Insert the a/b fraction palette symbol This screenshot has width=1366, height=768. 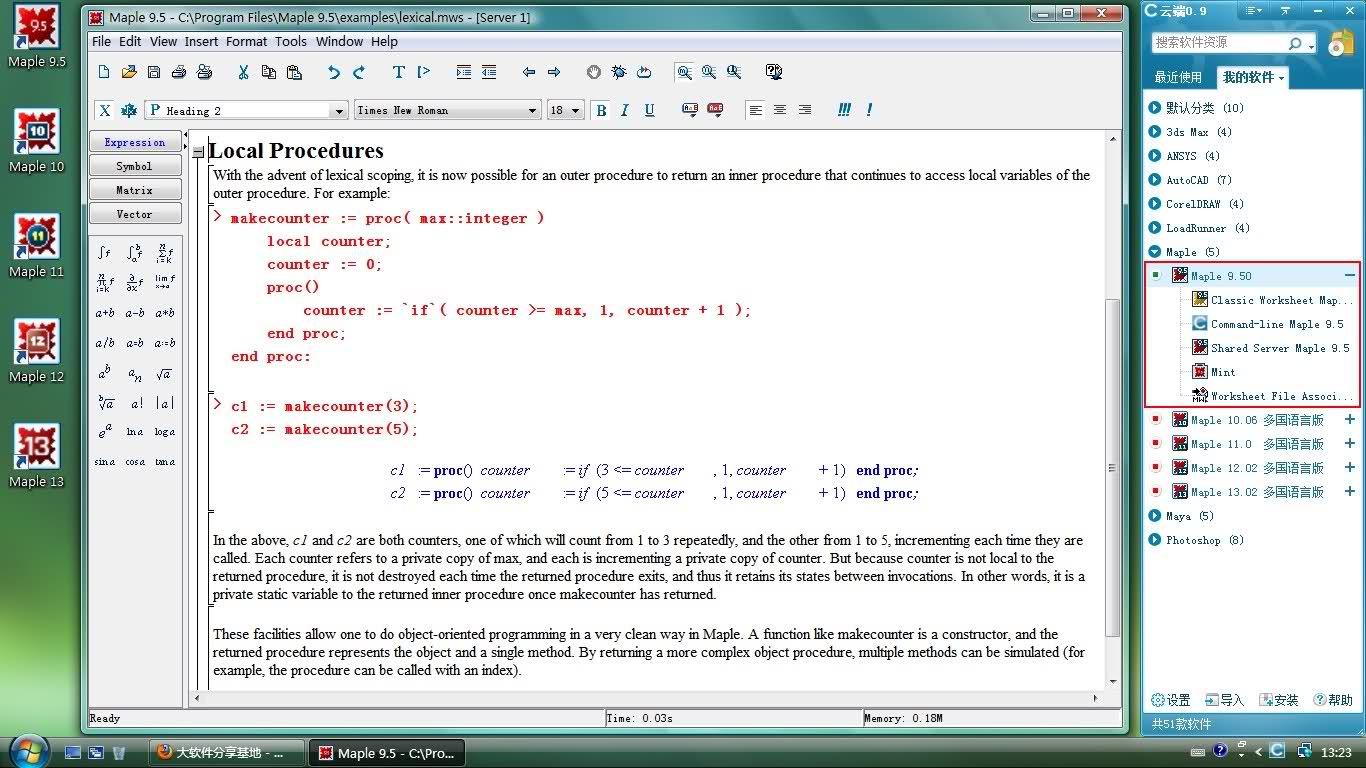coord(105,343)
